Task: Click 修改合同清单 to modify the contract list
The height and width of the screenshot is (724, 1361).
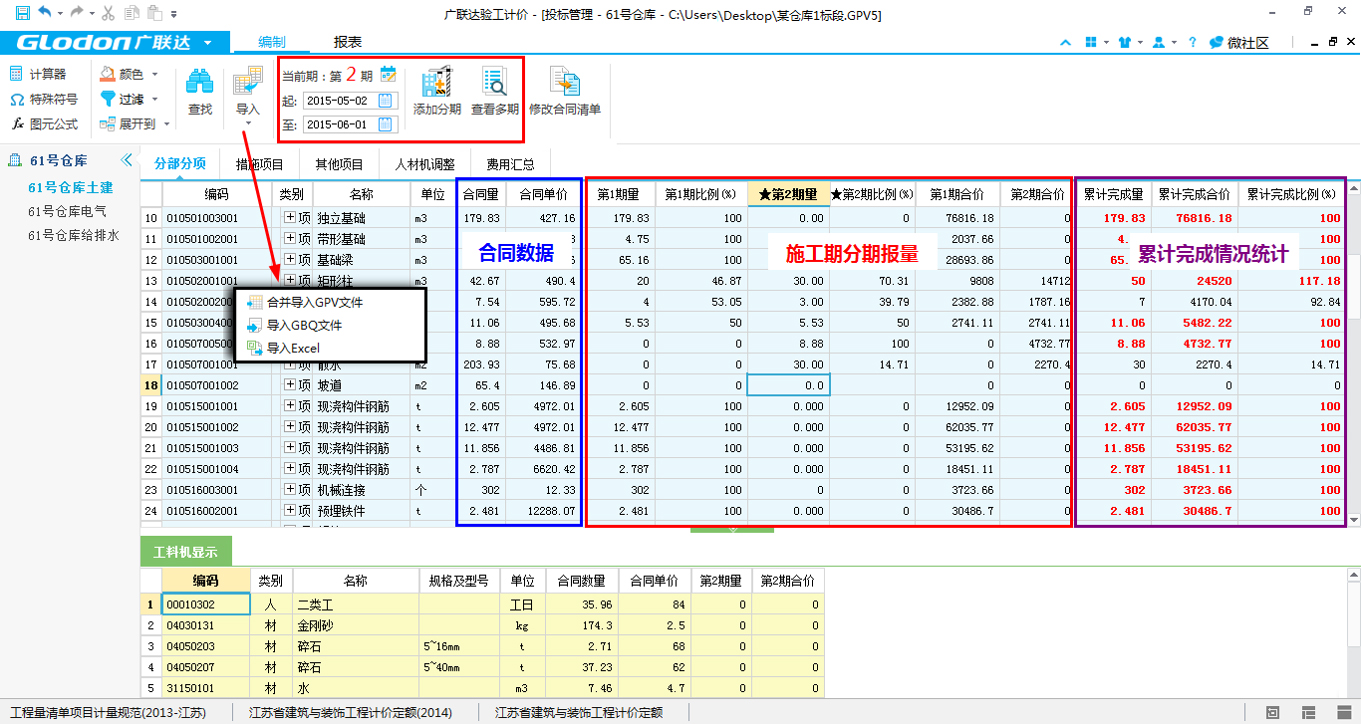Action: point(565,92)
